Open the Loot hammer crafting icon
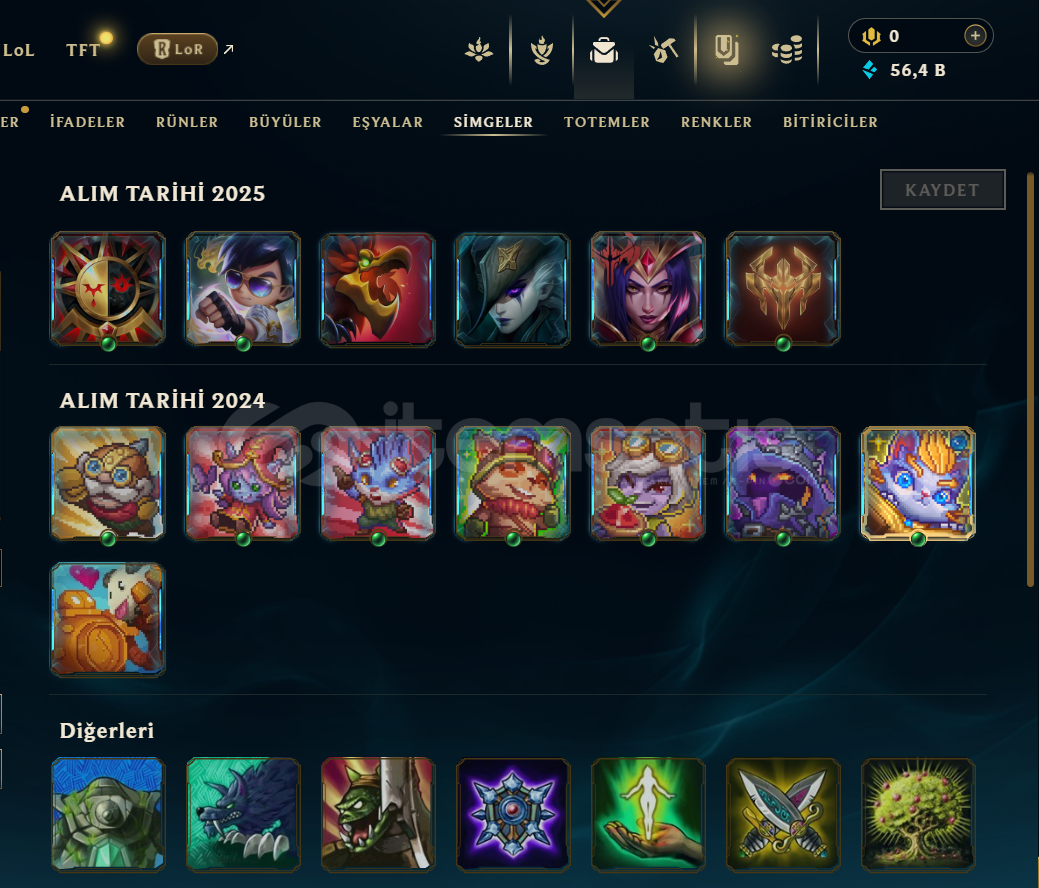 coord(663,50)
